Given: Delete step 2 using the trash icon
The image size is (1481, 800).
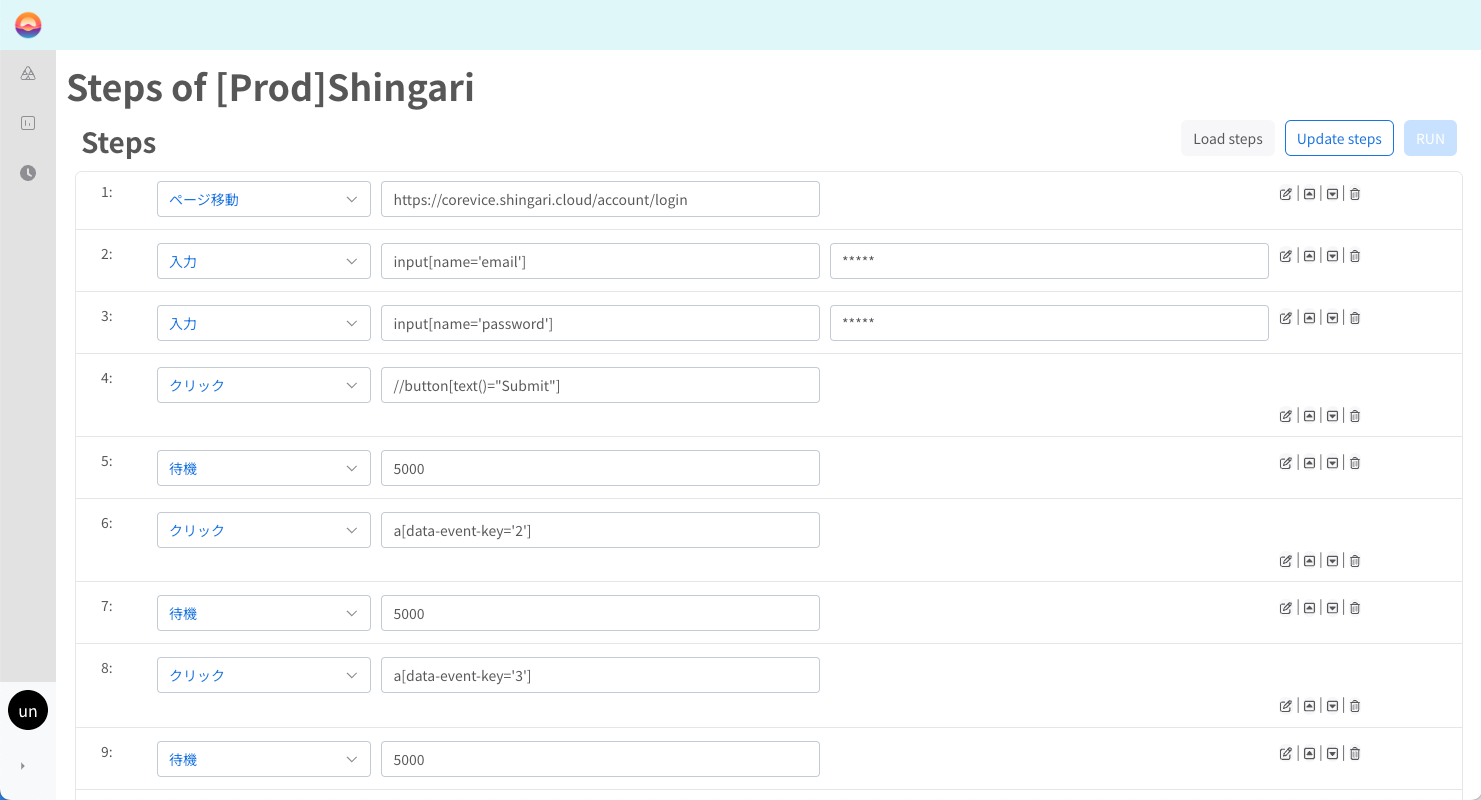Looking at the screenshot, I should click(1355, 256).
